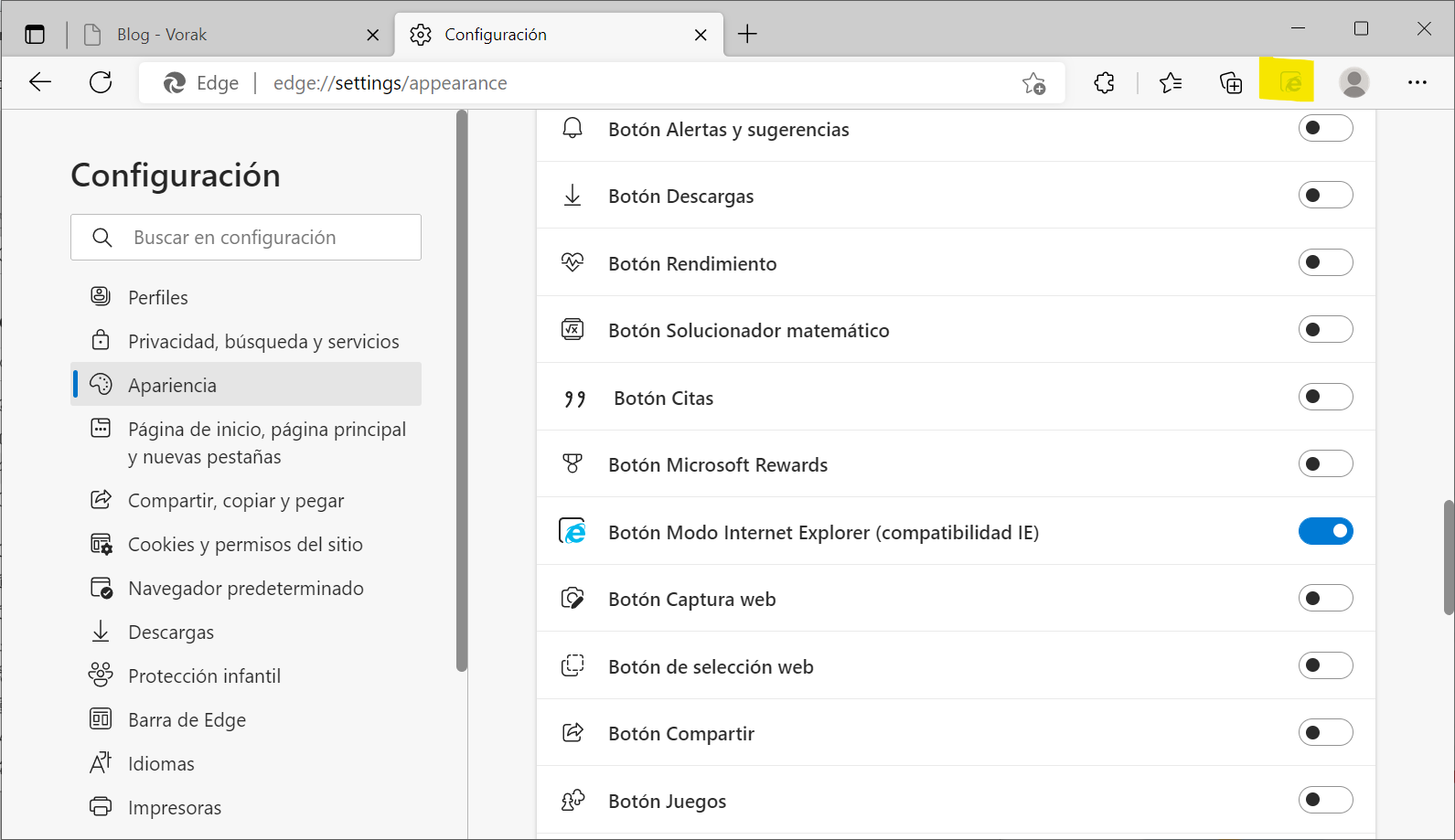Viewport: 1455px width, 840px height.
Task: Select Apariencia in the sidebar
Action: pos(246,385)
